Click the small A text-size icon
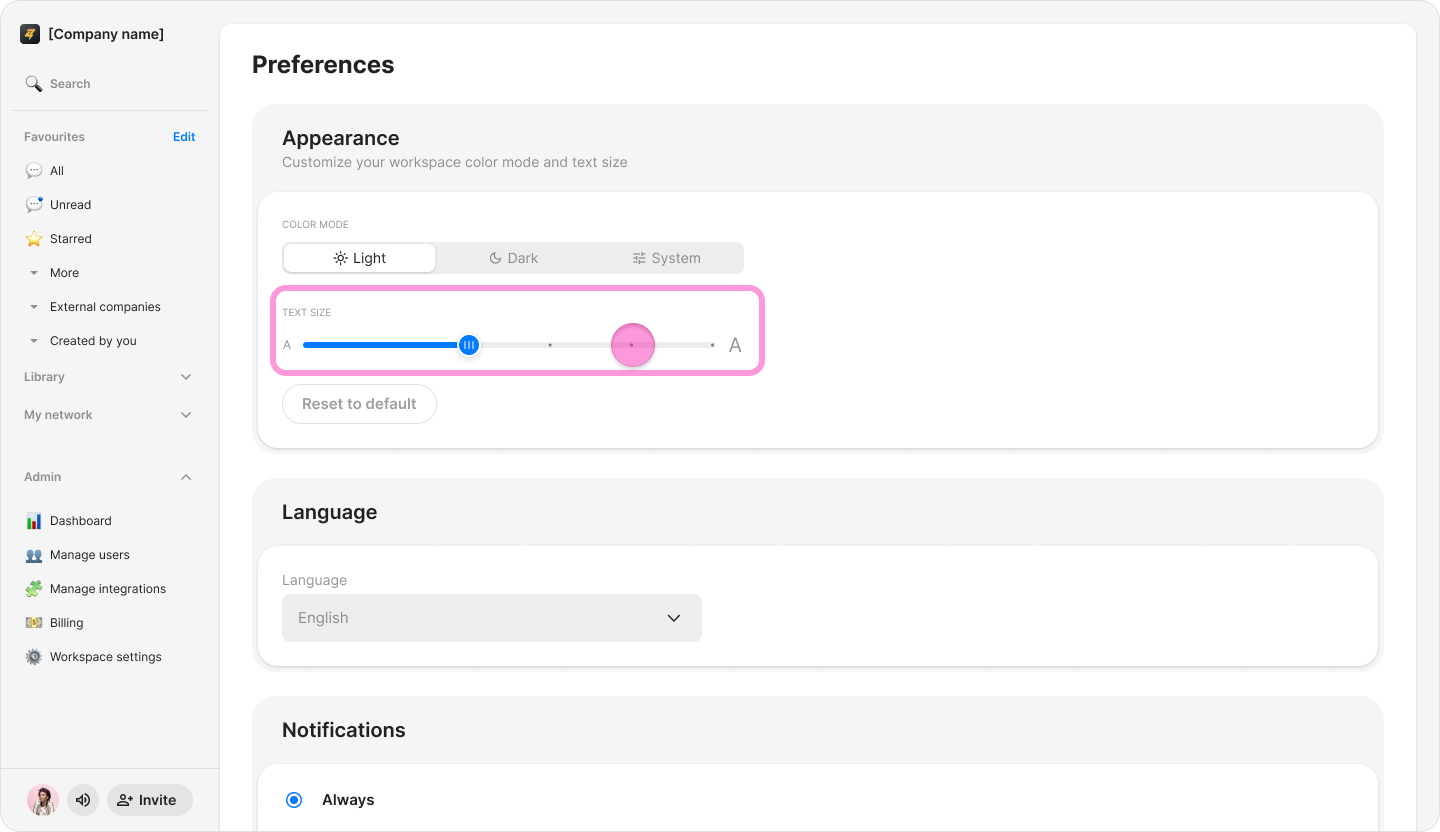The width and height of the screenshot is (1440, 832). (287, 345)
